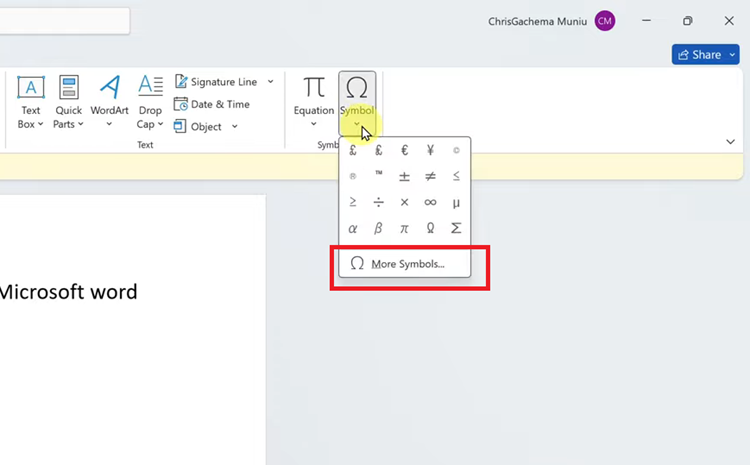This screenshot has width=750, height=465.
Task: Insert the plus-minus symbol
Action: click(404, 176)
